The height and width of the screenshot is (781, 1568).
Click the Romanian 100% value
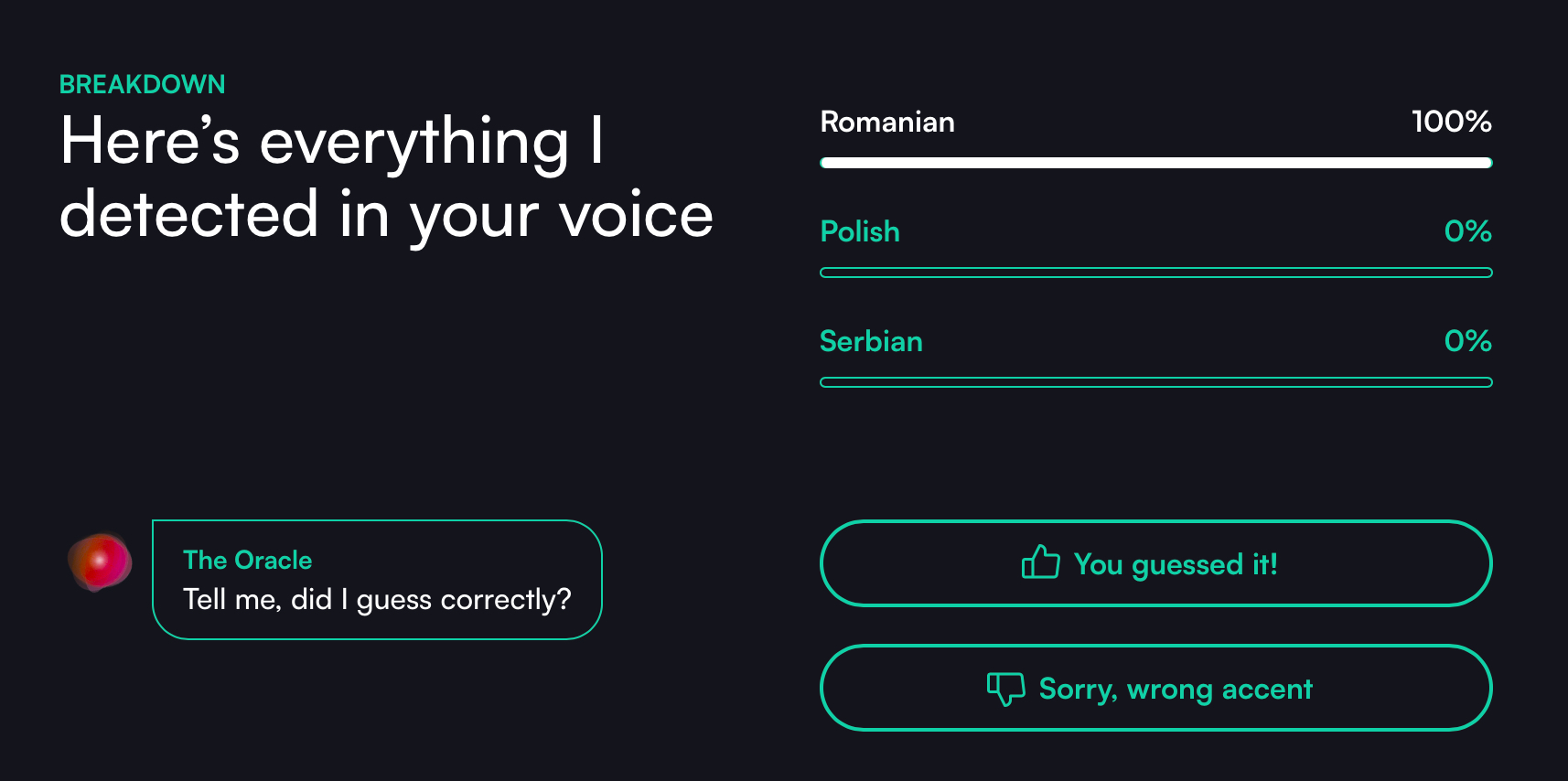(x=1451, y=122)
